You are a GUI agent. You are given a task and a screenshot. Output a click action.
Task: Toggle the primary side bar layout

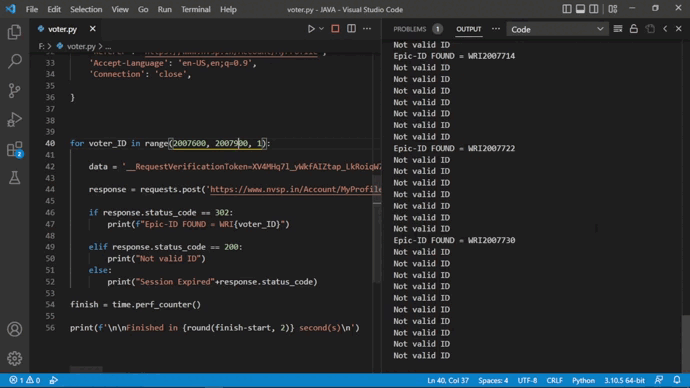tap(567, 9)
